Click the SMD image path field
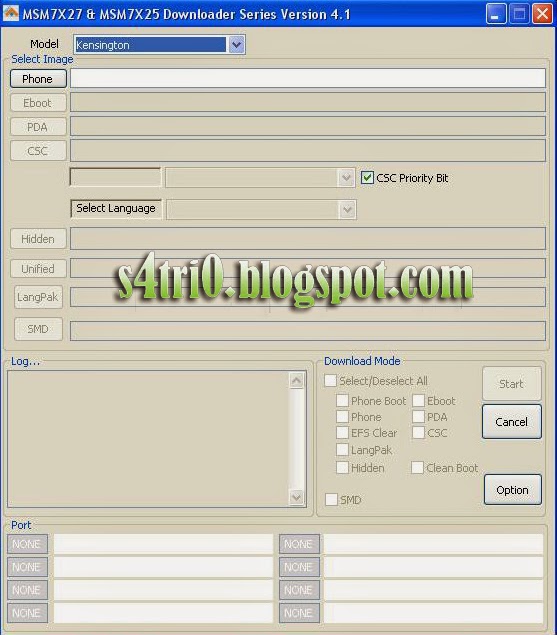This screenshot has width=557, height=635. point(307,331)
